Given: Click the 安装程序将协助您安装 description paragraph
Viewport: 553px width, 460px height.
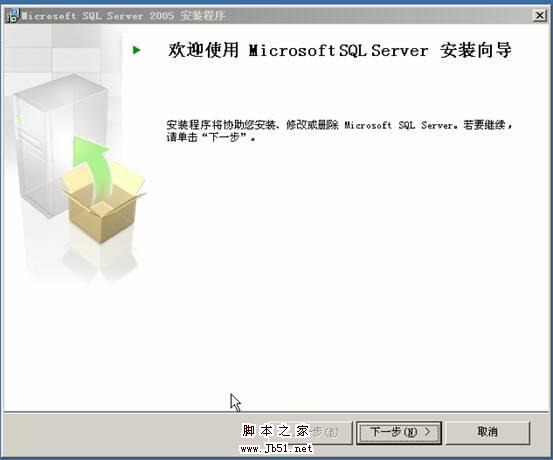Looking at the screenshot, I should [339, 131].
